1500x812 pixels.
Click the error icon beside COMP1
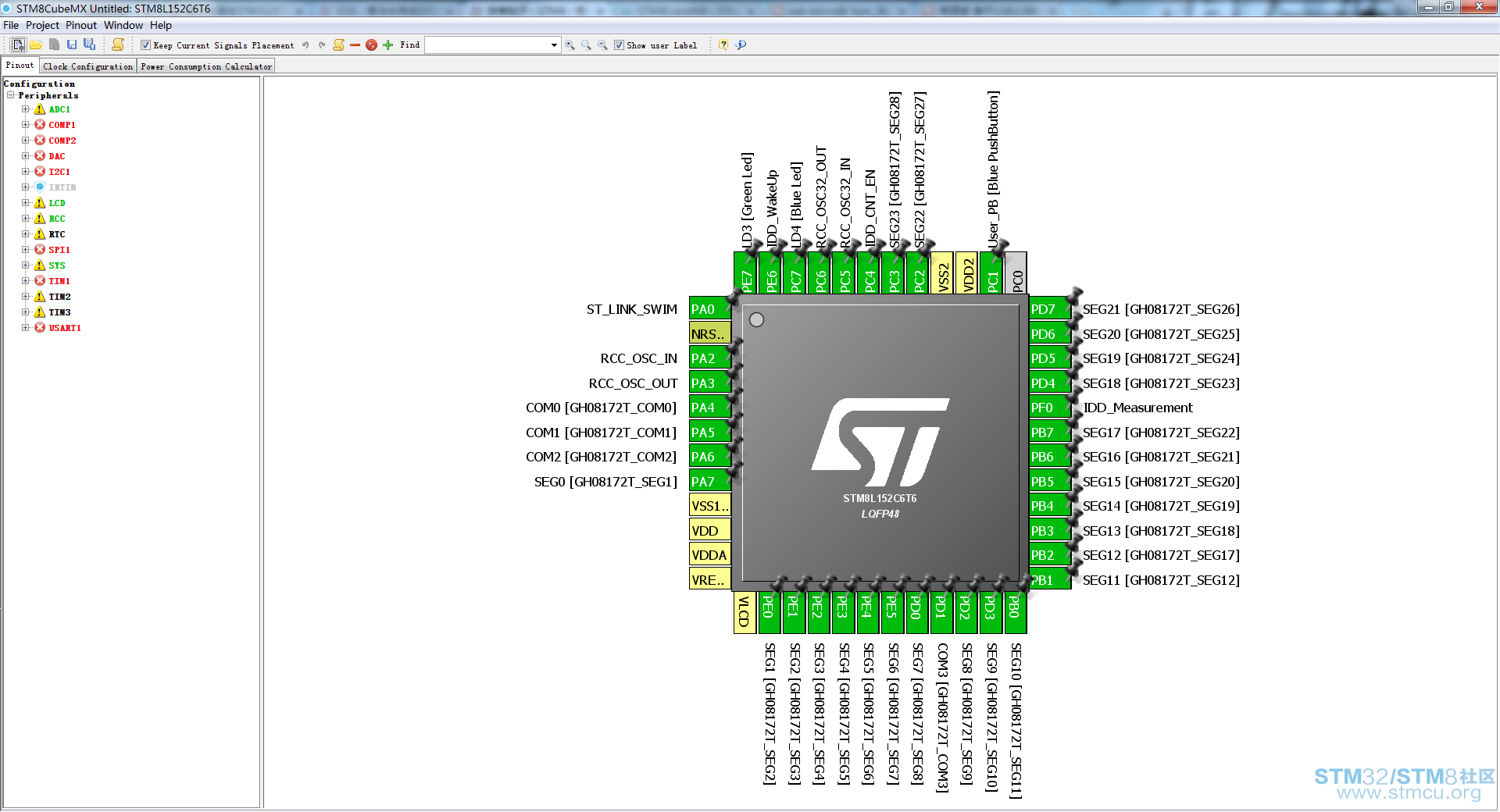coord(40,125)
